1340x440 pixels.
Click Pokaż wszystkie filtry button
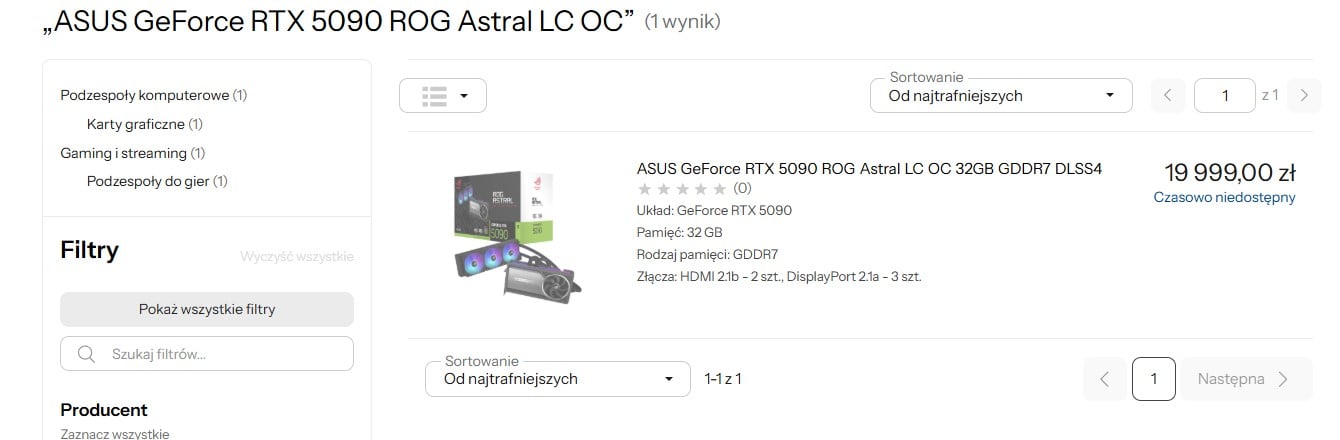207,309
